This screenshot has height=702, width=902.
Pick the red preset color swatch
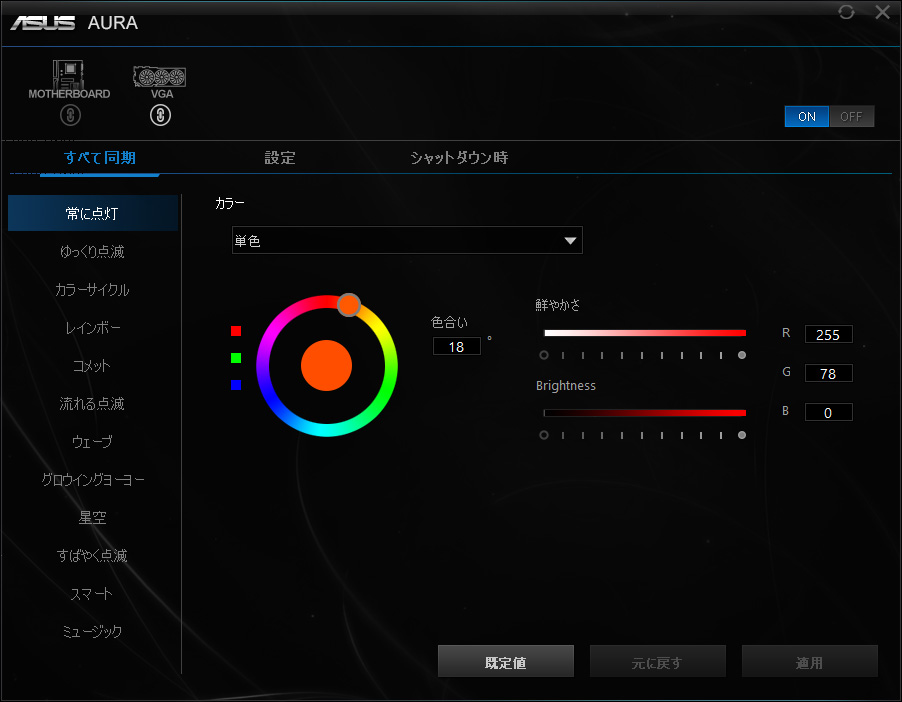coord(236,331)
